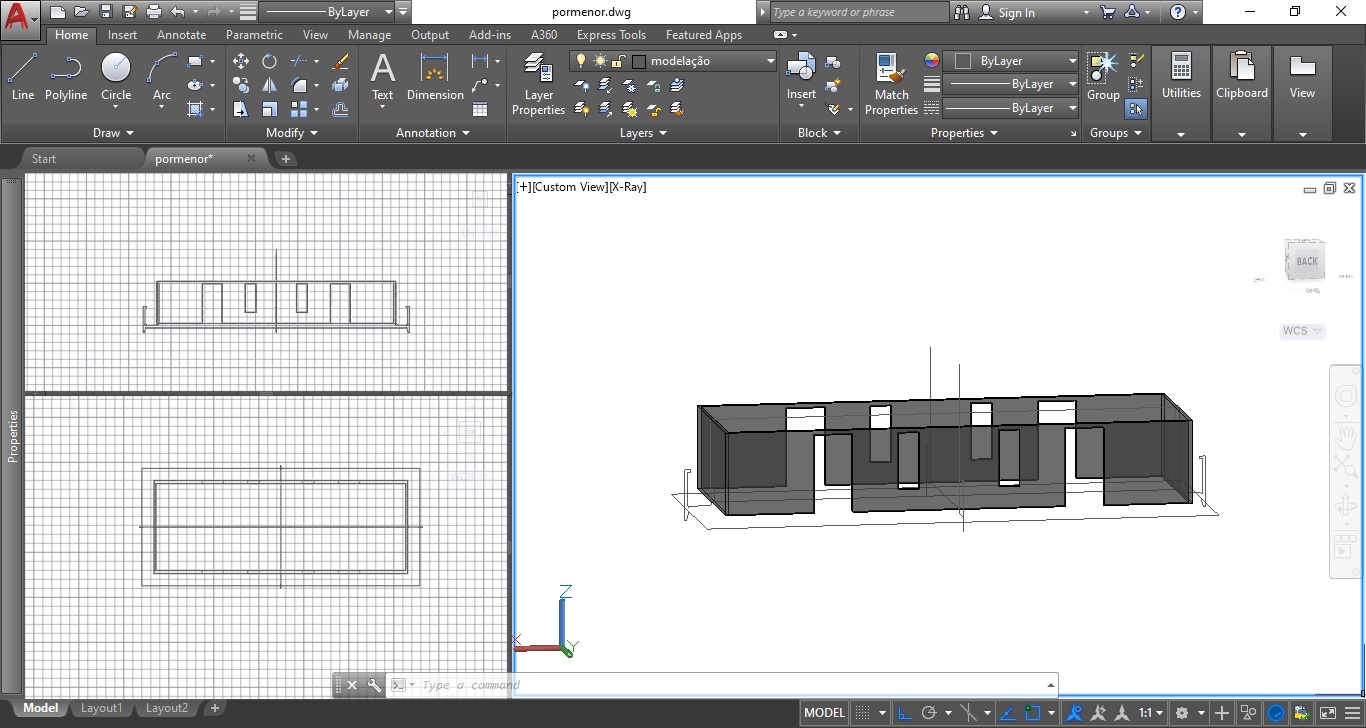Open Layer Properties manager
The image size is (1366, 728).
tap(538, 85)
